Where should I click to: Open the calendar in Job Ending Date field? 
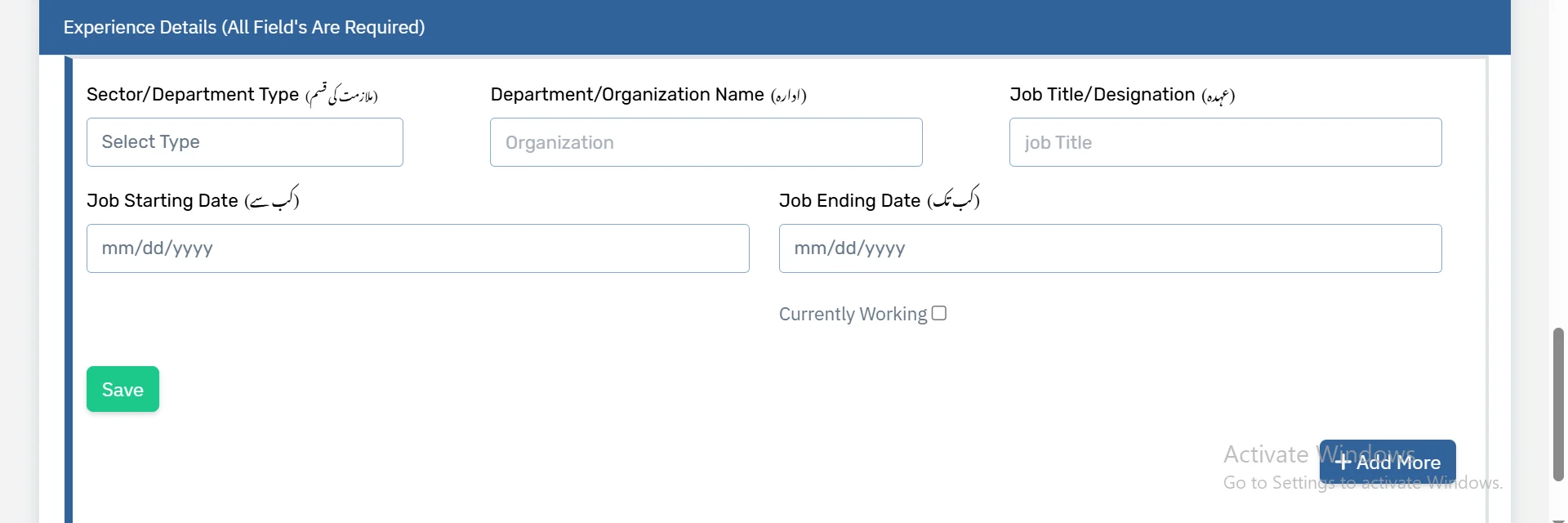[x=1109, y=248]
